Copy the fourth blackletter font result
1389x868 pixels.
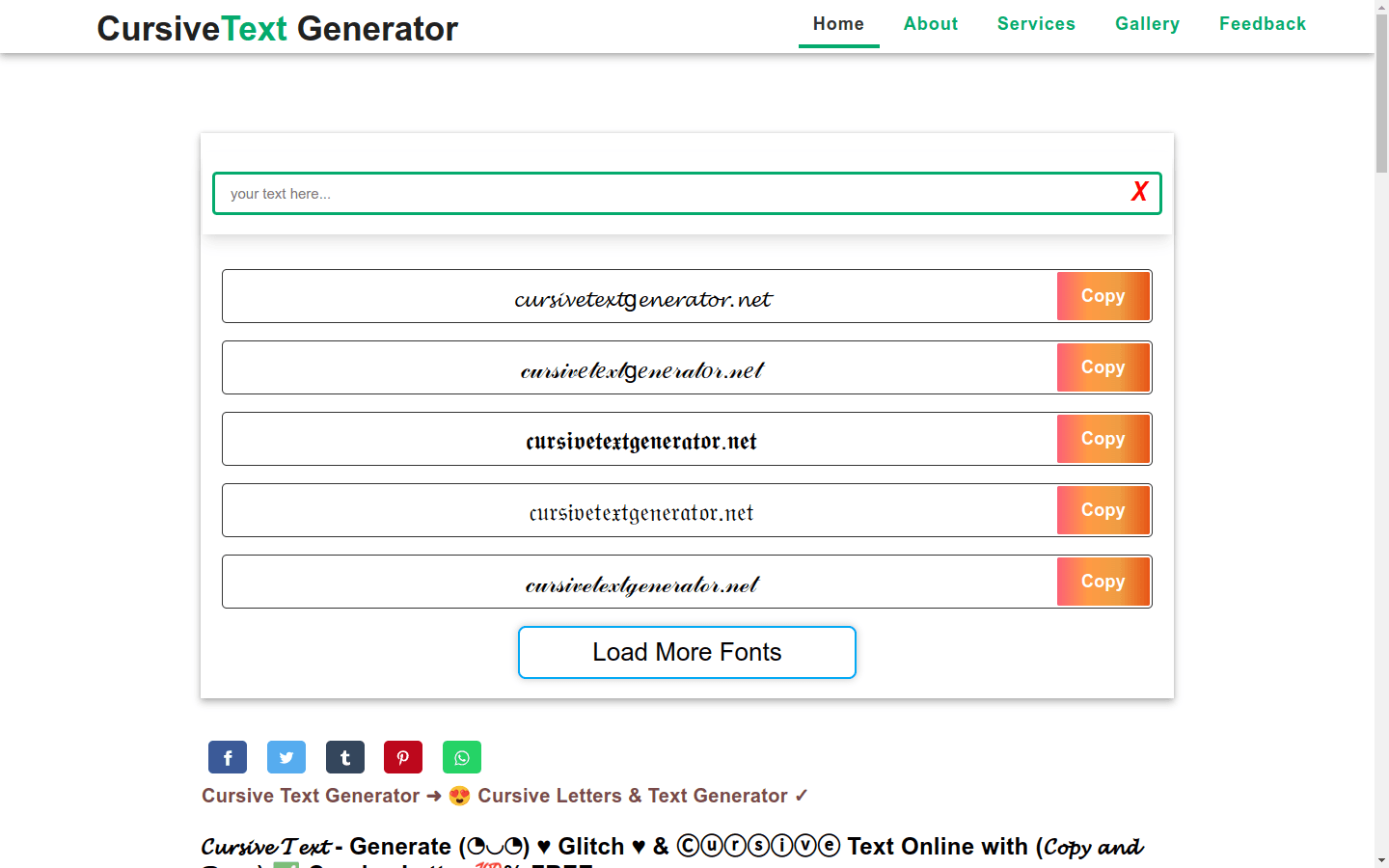tap(1103, 510)
